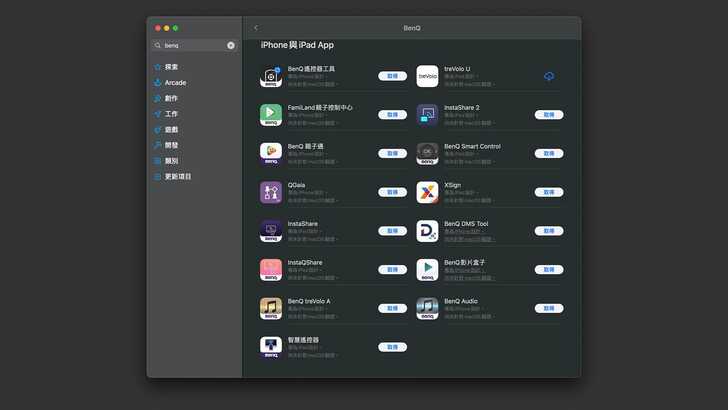Open the BenQ Smart Control title text
The width and height of the screenshot is (728, 410).
(x=472, y=146)
